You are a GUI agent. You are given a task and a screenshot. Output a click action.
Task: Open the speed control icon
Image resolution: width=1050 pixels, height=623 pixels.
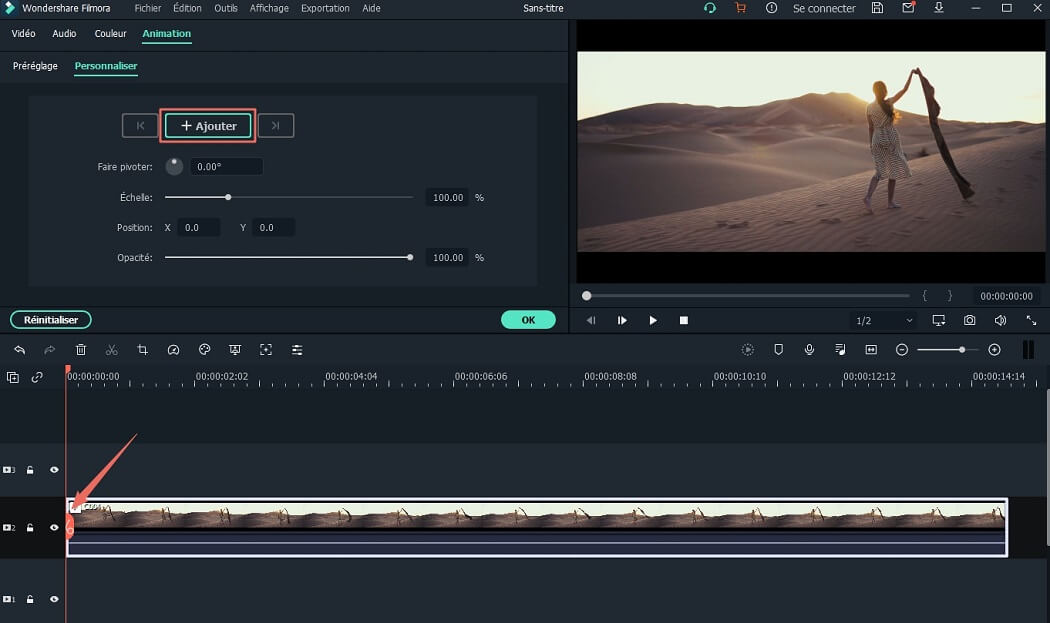pyautogui.click(x=173, y=350)
